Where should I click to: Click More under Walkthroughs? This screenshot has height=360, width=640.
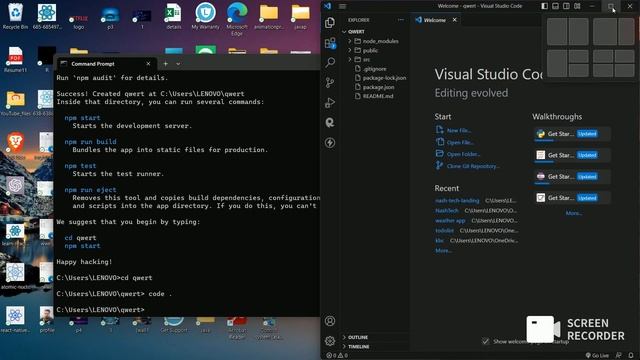click(x=573, y=213)
